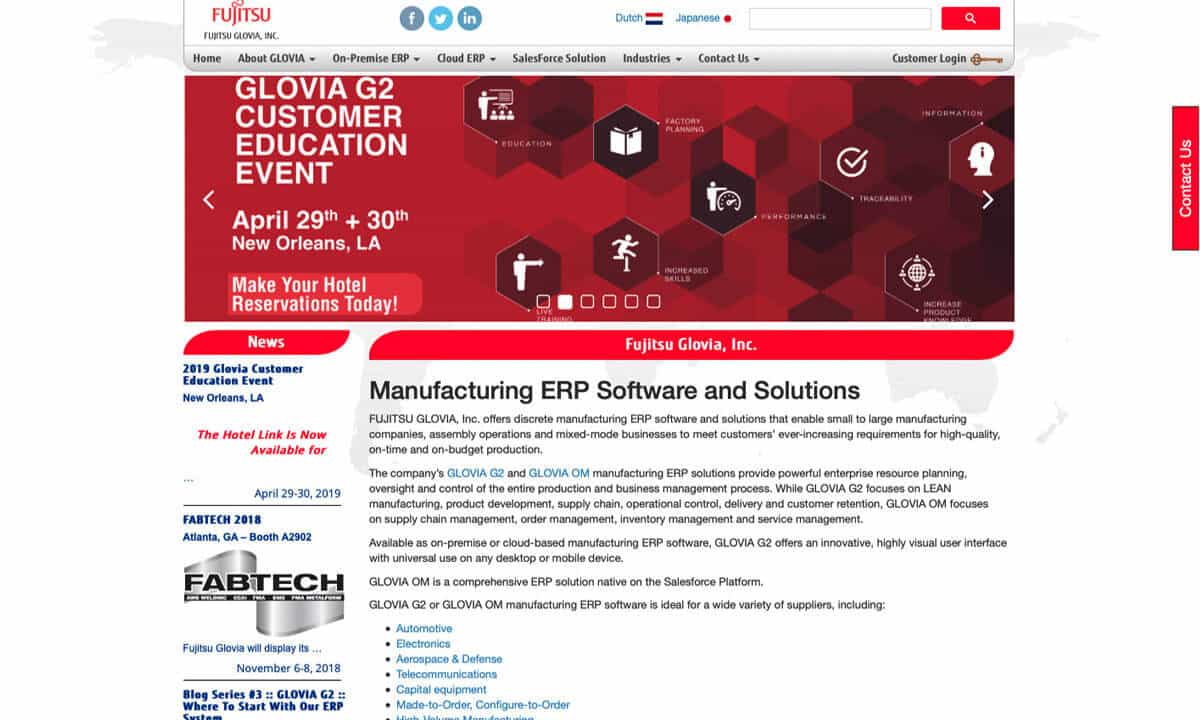Click the FABTECH logo thumbnail
This screenshot has height=720, width=1200.
pyautogui.click(x=263, y=592)
